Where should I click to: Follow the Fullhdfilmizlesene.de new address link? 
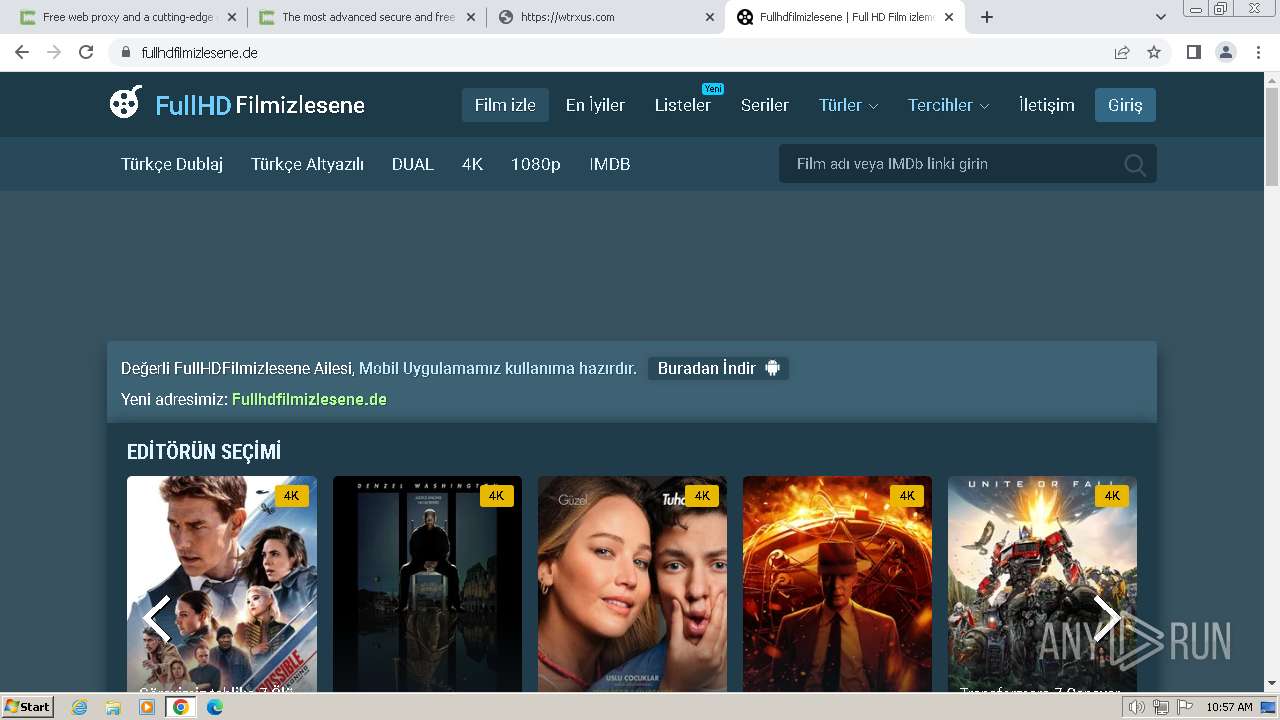(309, 399)
